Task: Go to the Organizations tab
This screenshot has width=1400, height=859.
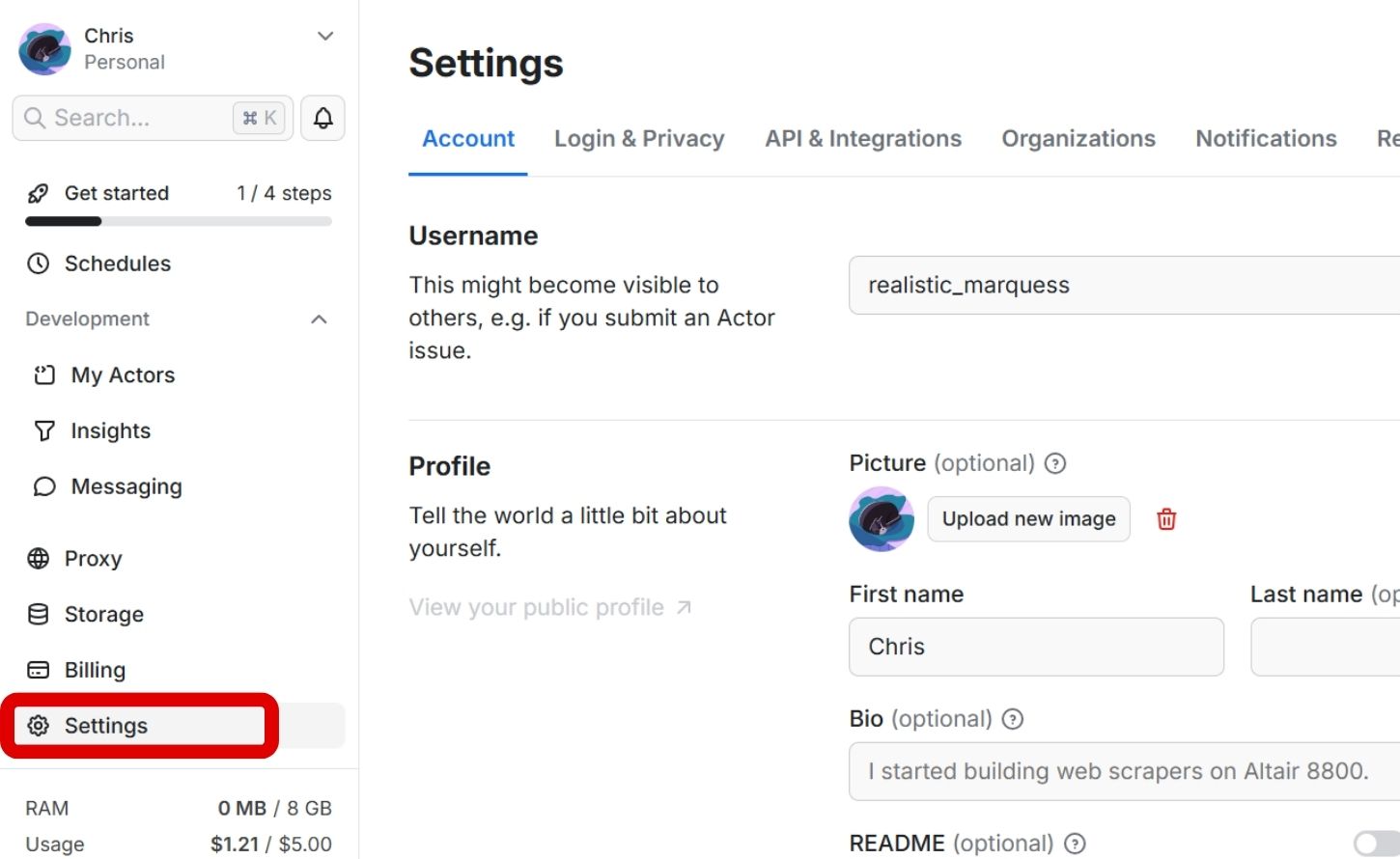Action: [1078, 139]
